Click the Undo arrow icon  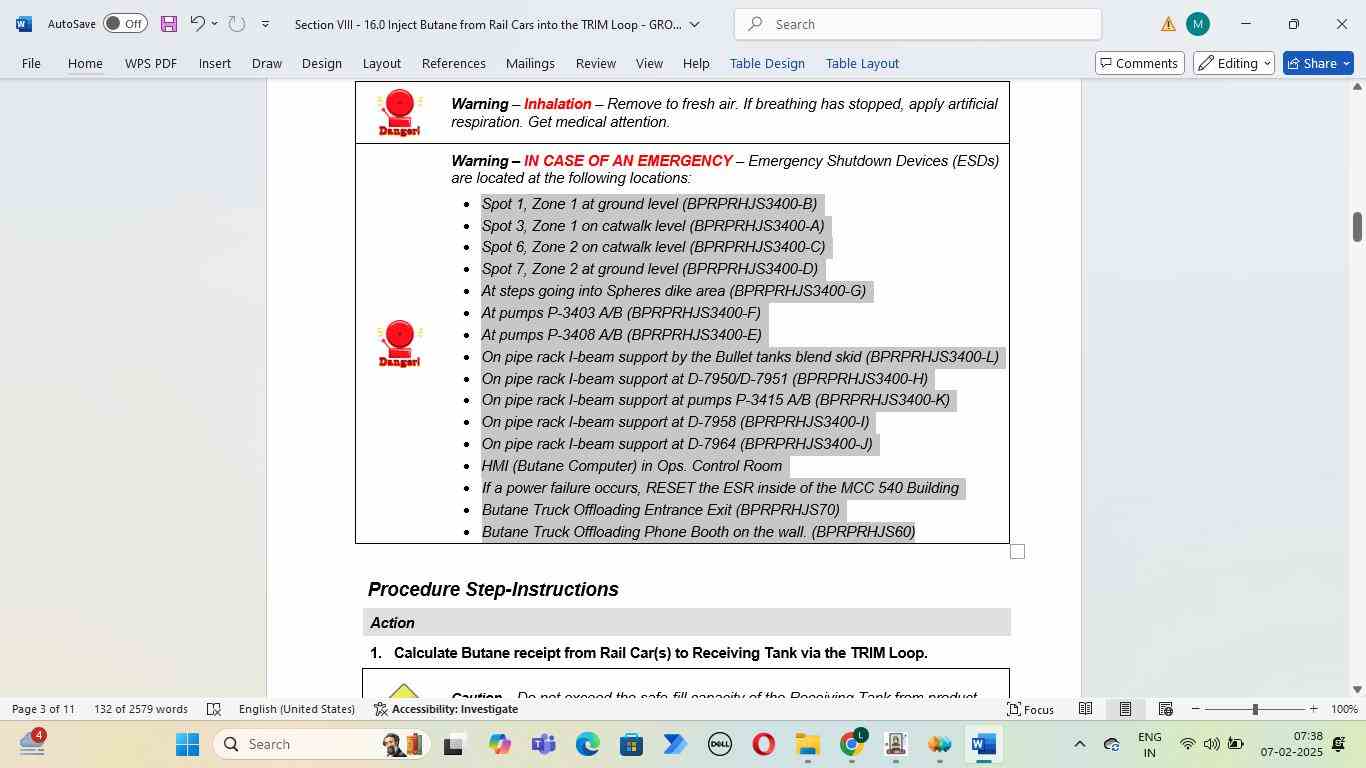[197, 24]
